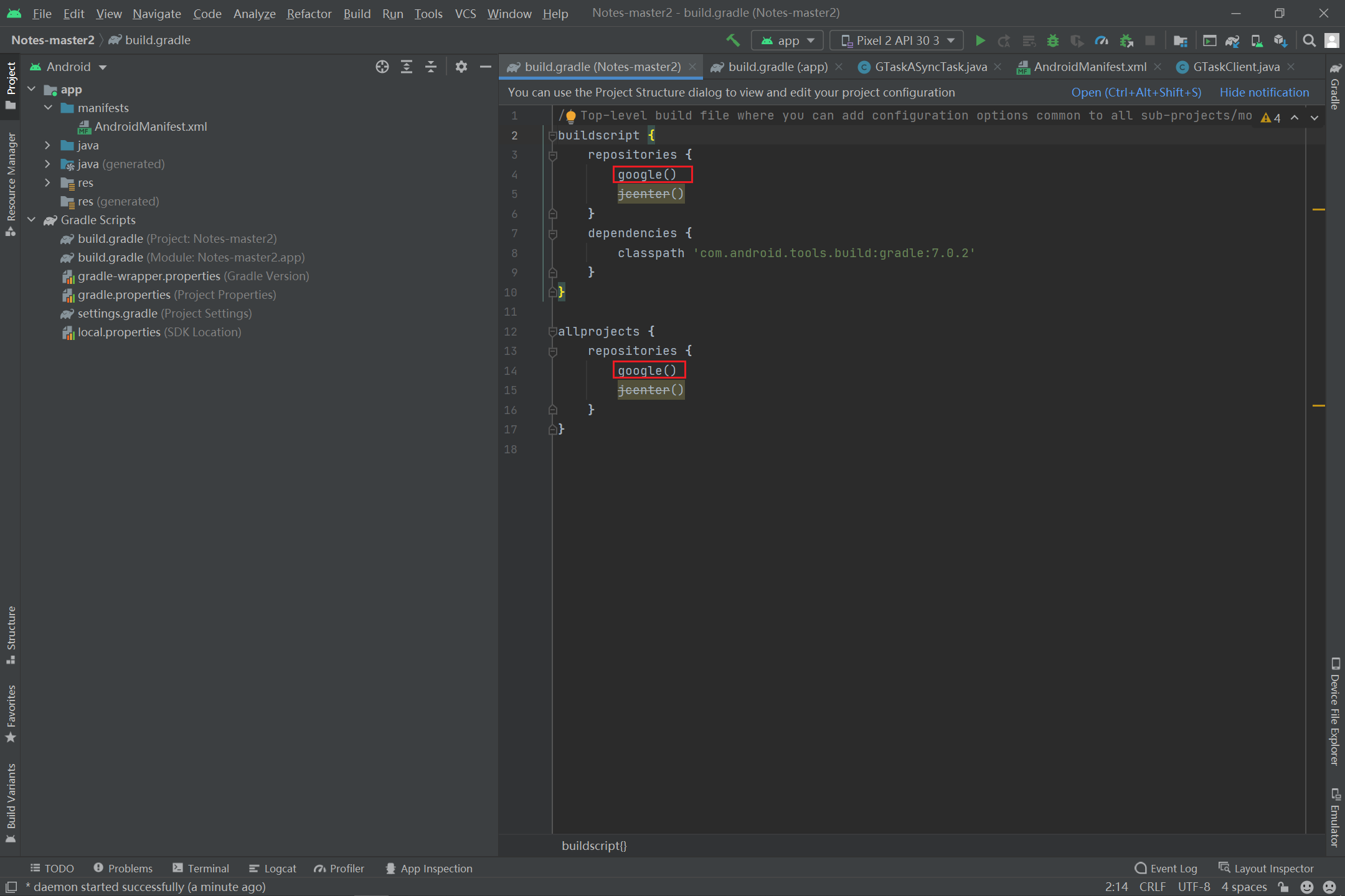Click the Run with Coverage icon
The height and width of the screenshot is (896, 1345).
pos(1077,40)
